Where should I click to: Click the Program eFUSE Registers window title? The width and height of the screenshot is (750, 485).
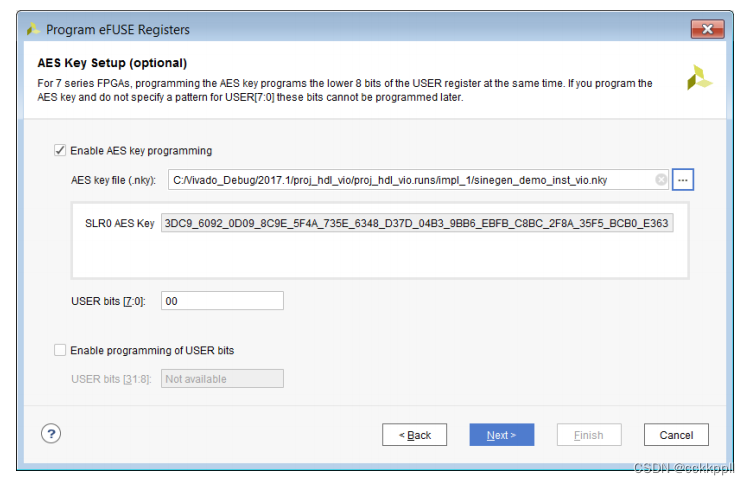(x=118, y=30)
